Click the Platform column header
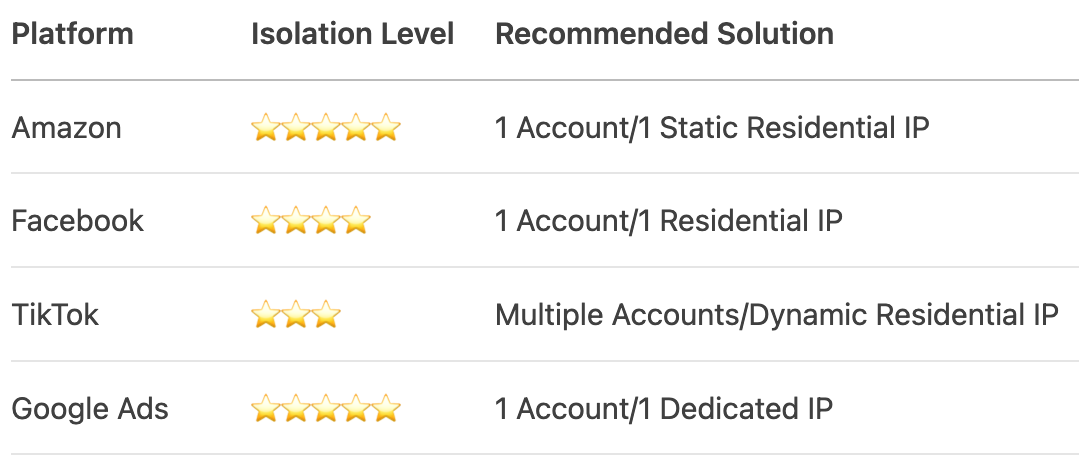 click(72, 34)
